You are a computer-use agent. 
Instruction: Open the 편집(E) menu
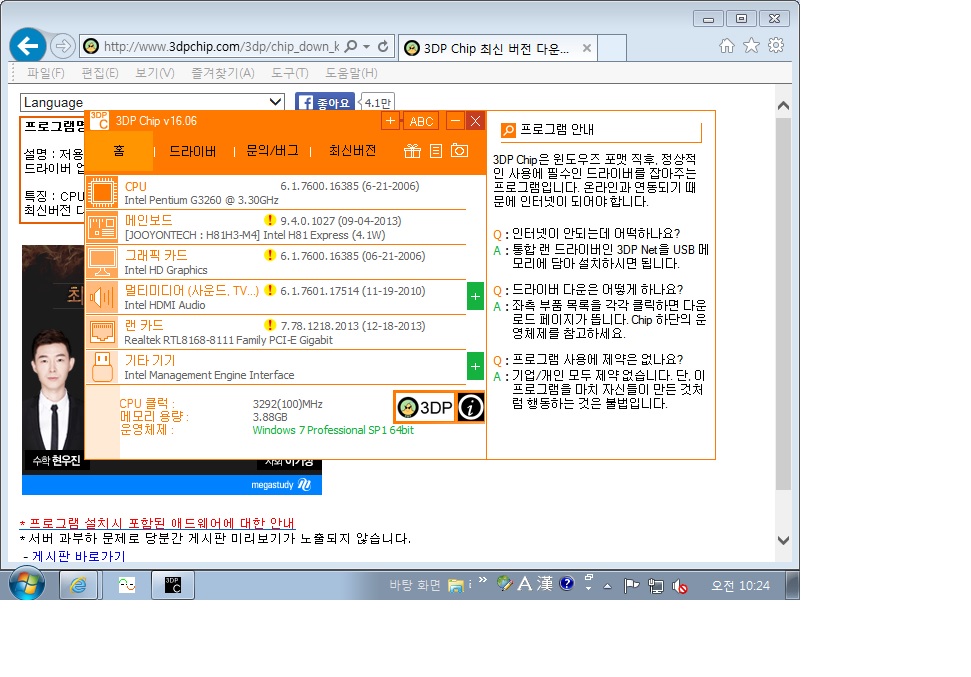[100, 73]
